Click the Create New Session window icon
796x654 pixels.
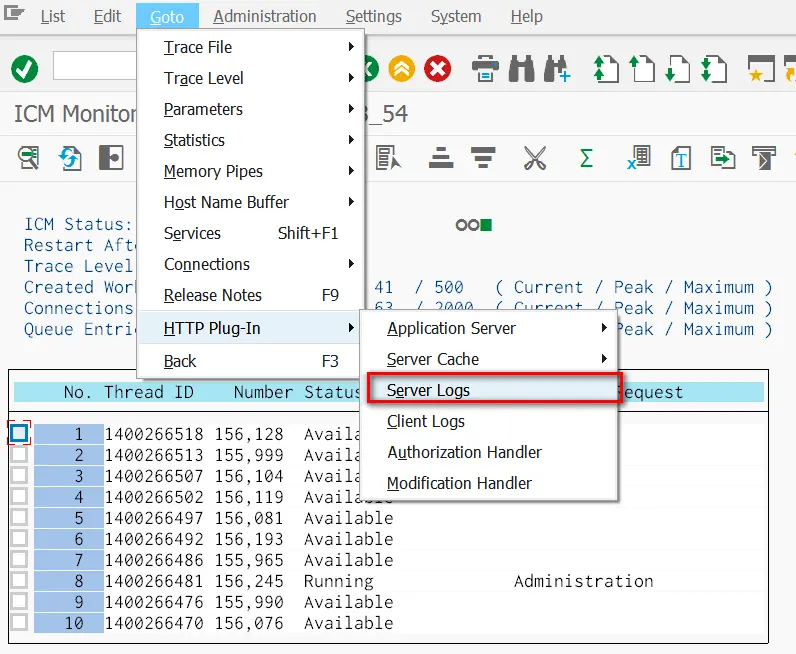coord(761,69)
